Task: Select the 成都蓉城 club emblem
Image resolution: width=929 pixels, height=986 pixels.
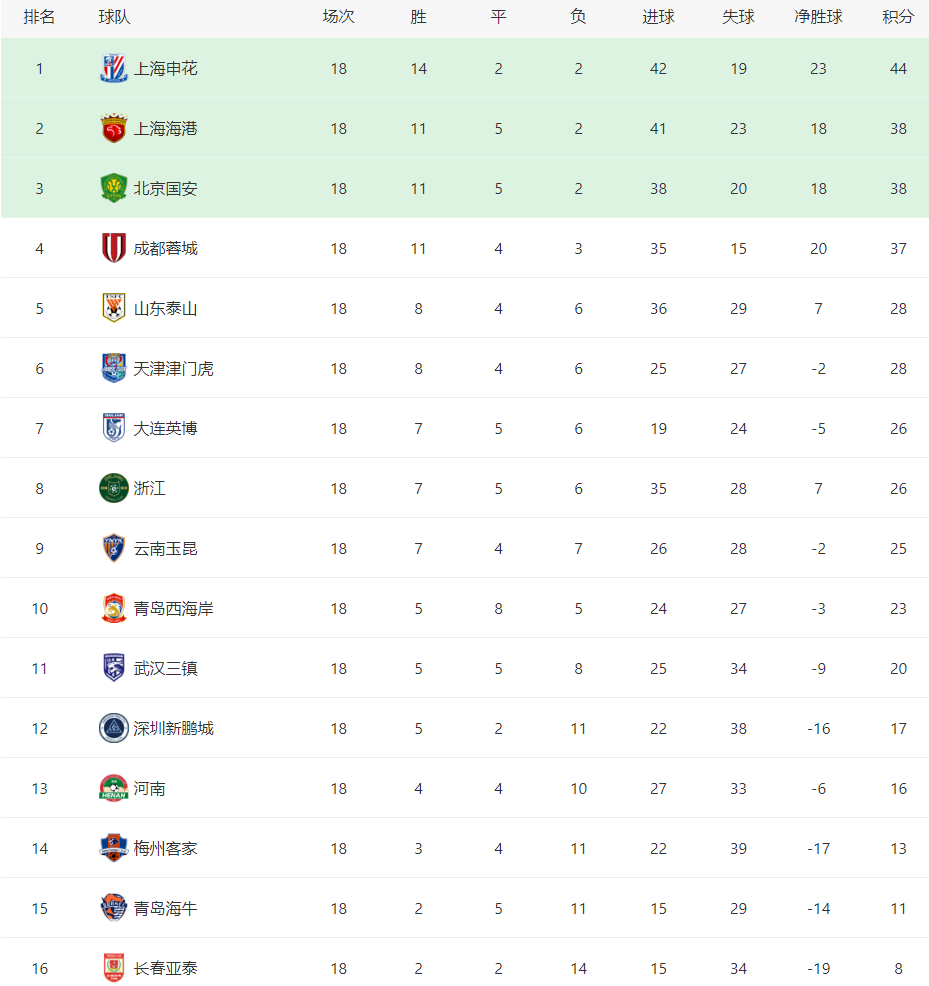Action: [114, 248]
